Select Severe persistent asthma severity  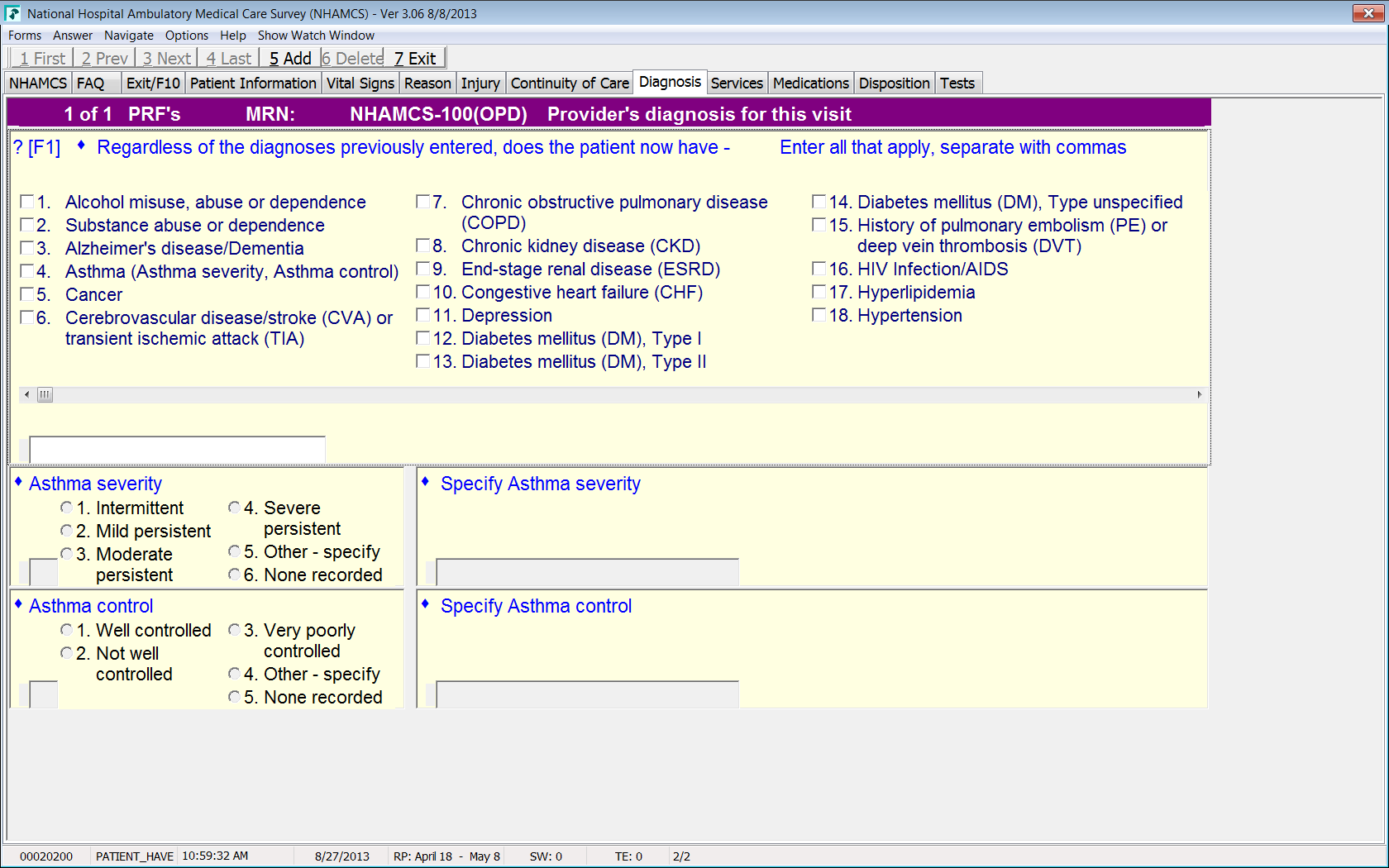coord(235,508)
